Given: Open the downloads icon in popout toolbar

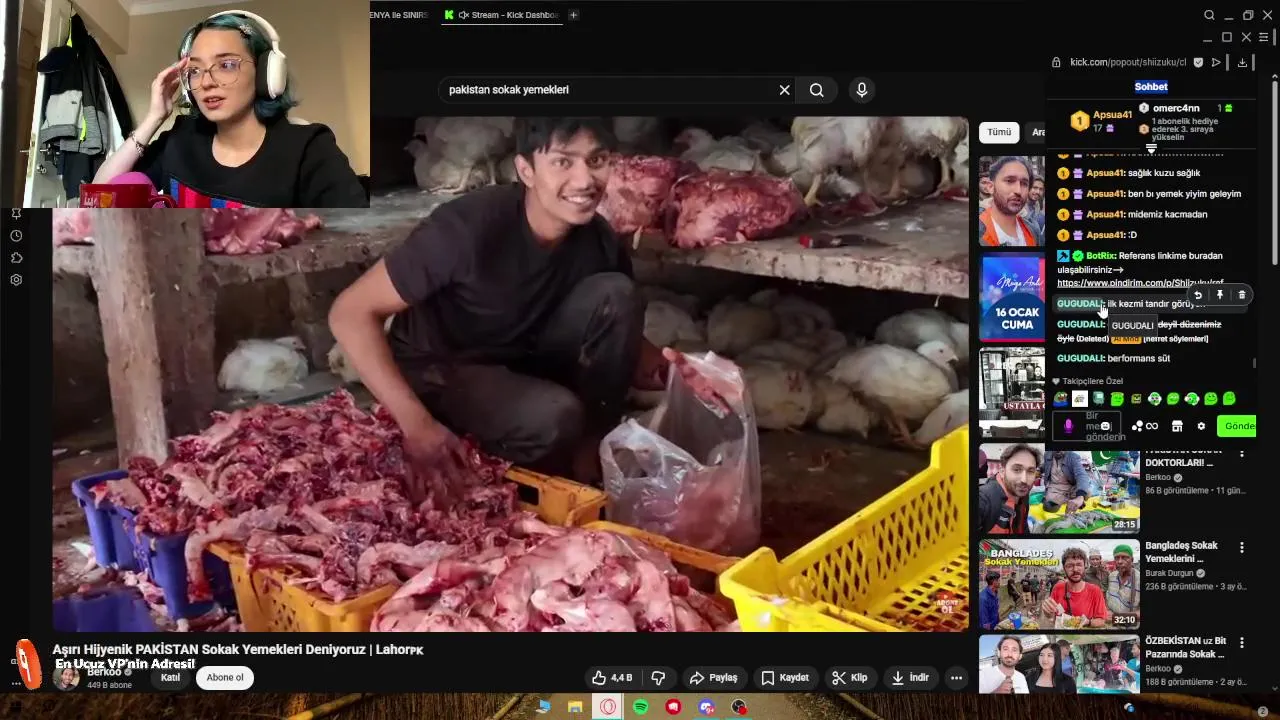Looking at the screenshot, I should pyautogui.click(x=1242, y=62).
